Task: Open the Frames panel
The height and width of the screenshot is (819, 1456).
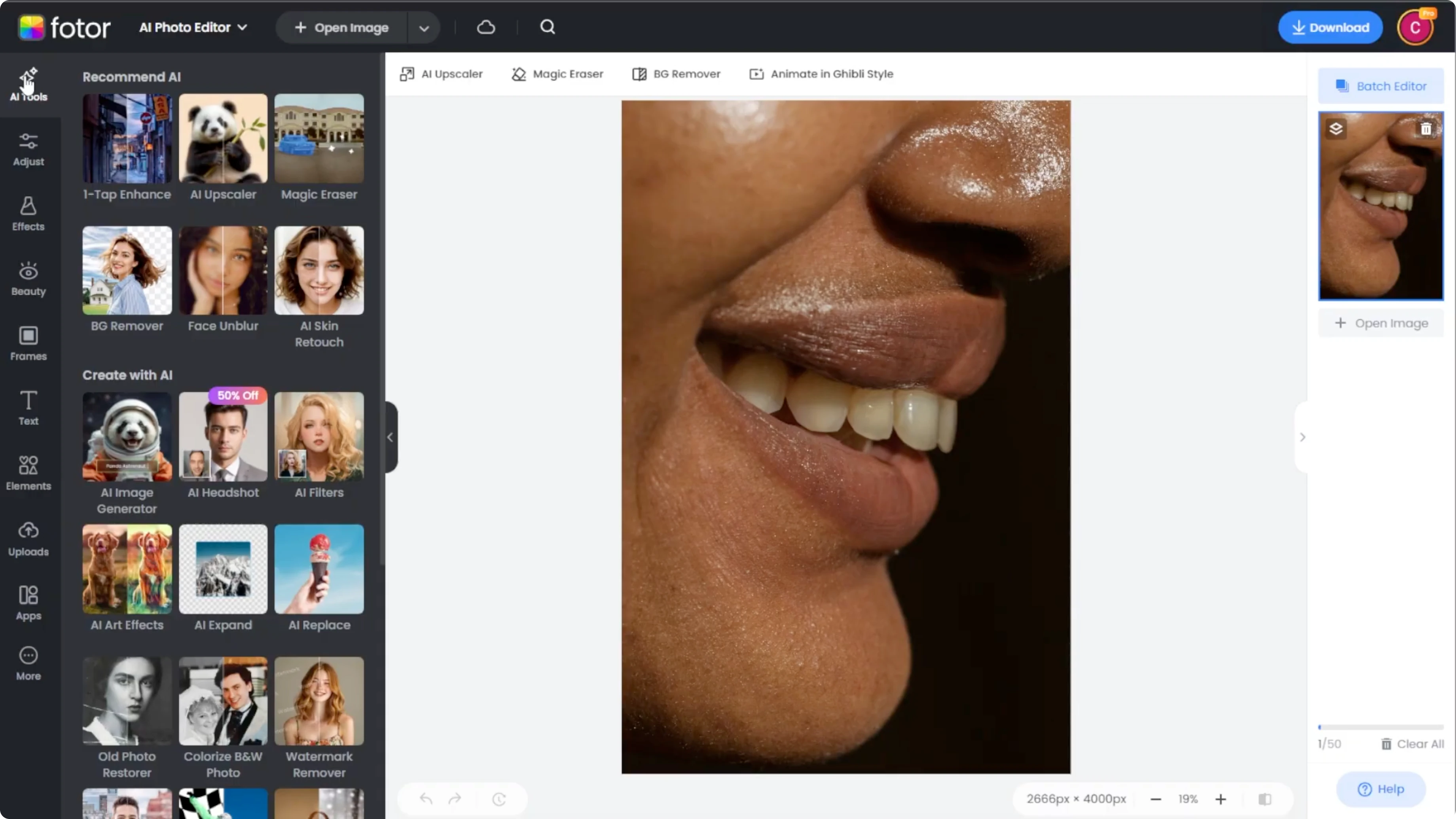Action: [28, 344]
